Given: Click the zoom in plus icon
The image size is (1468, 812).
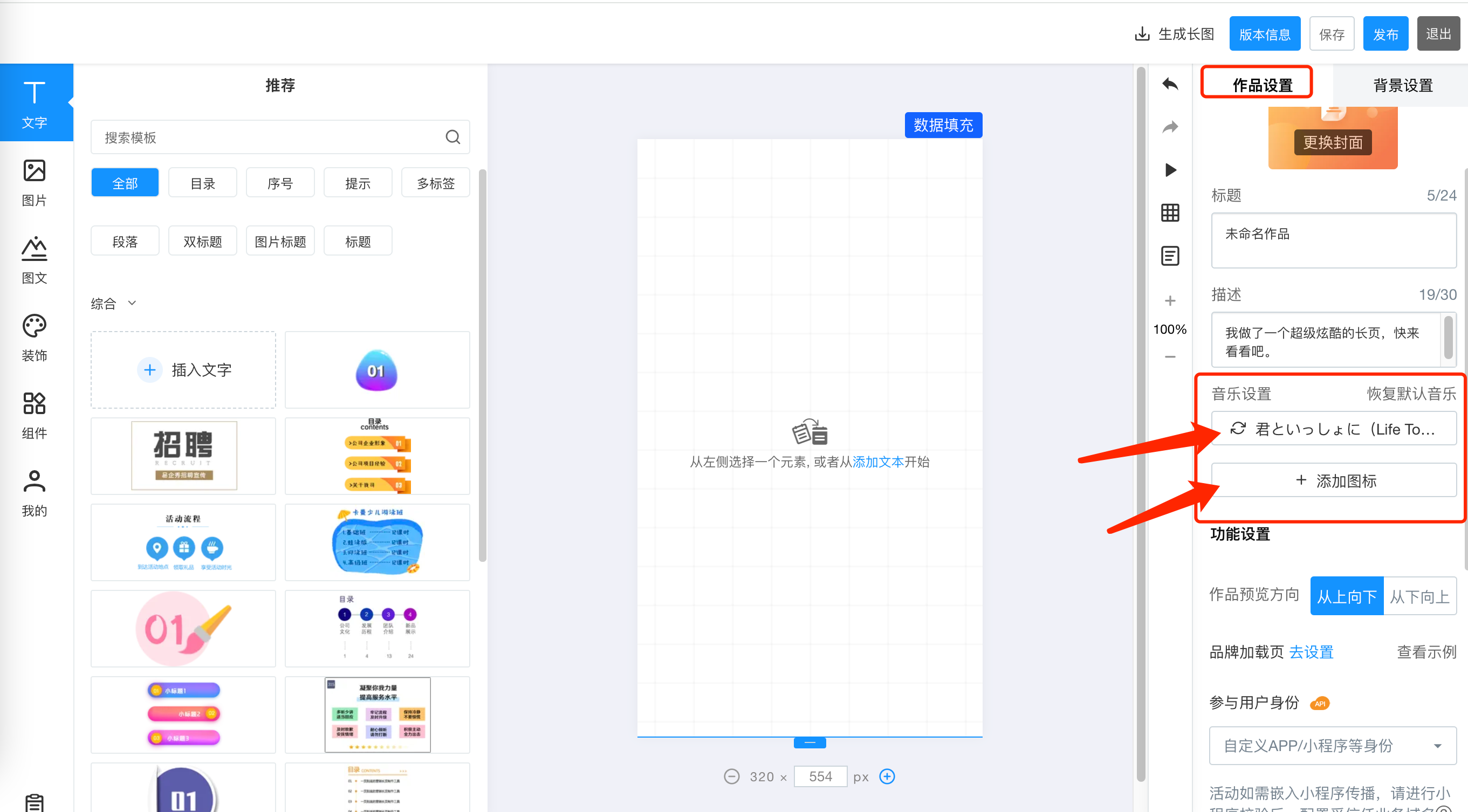Looking at the screenshot, I should pos(1169,300).
